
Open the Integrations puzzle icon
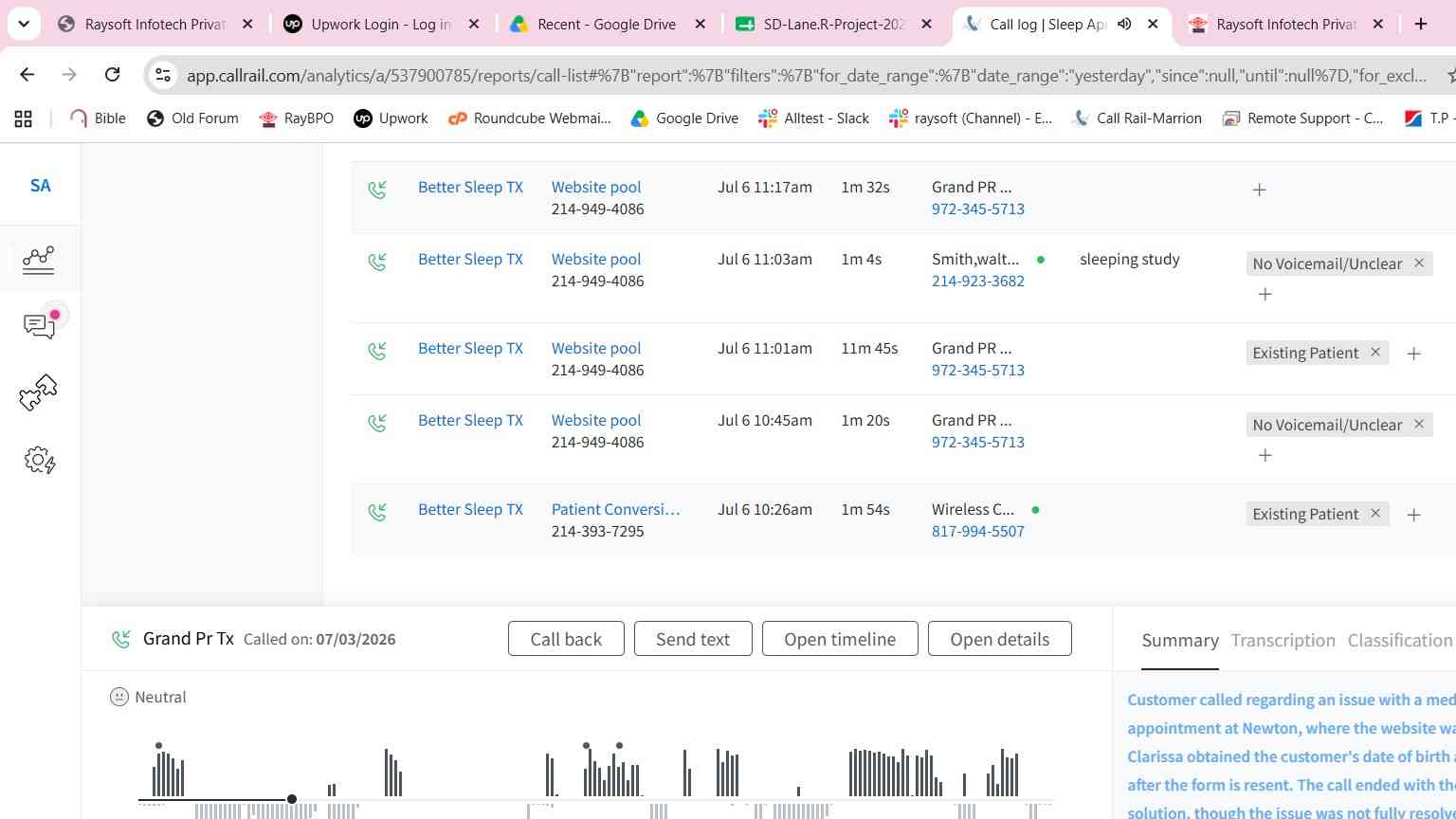coord(39,392)
